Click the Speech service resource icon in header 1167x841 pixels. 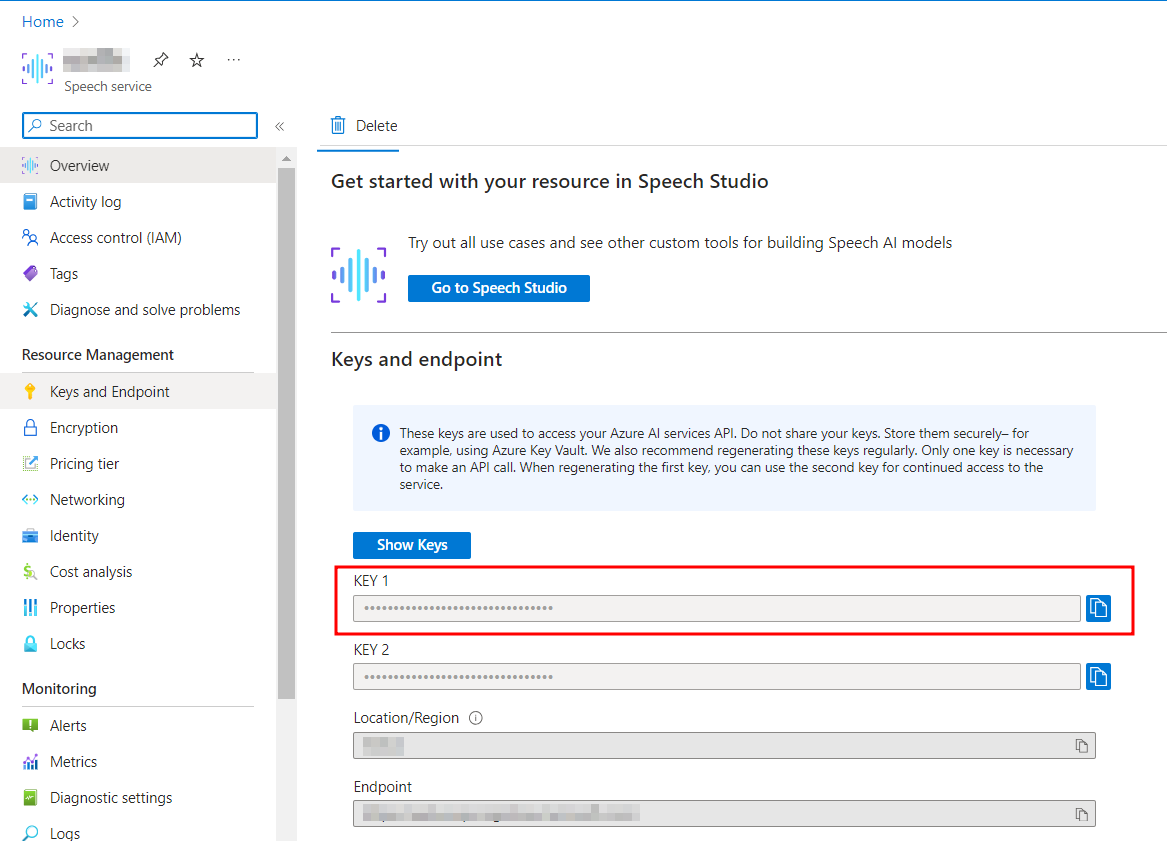pos(37,68)
